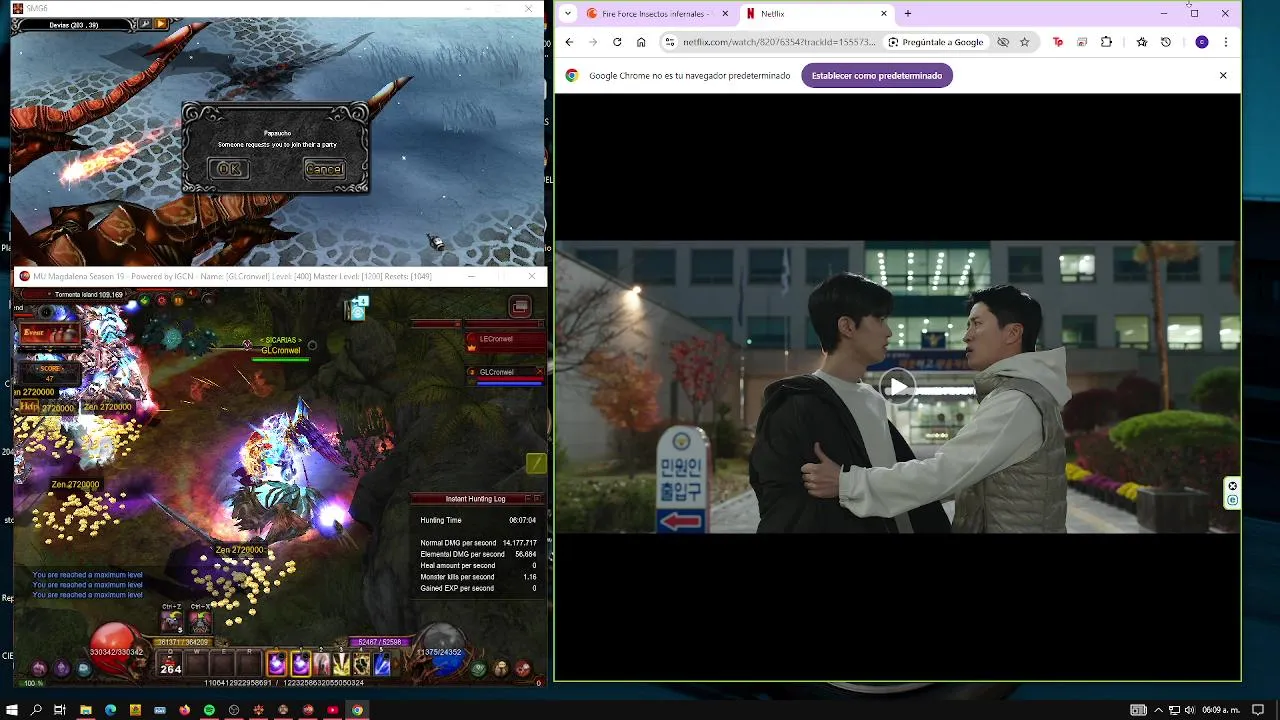Open Spotify from the taskbar
Viewport: 1280px width, 720px height.
209,710
